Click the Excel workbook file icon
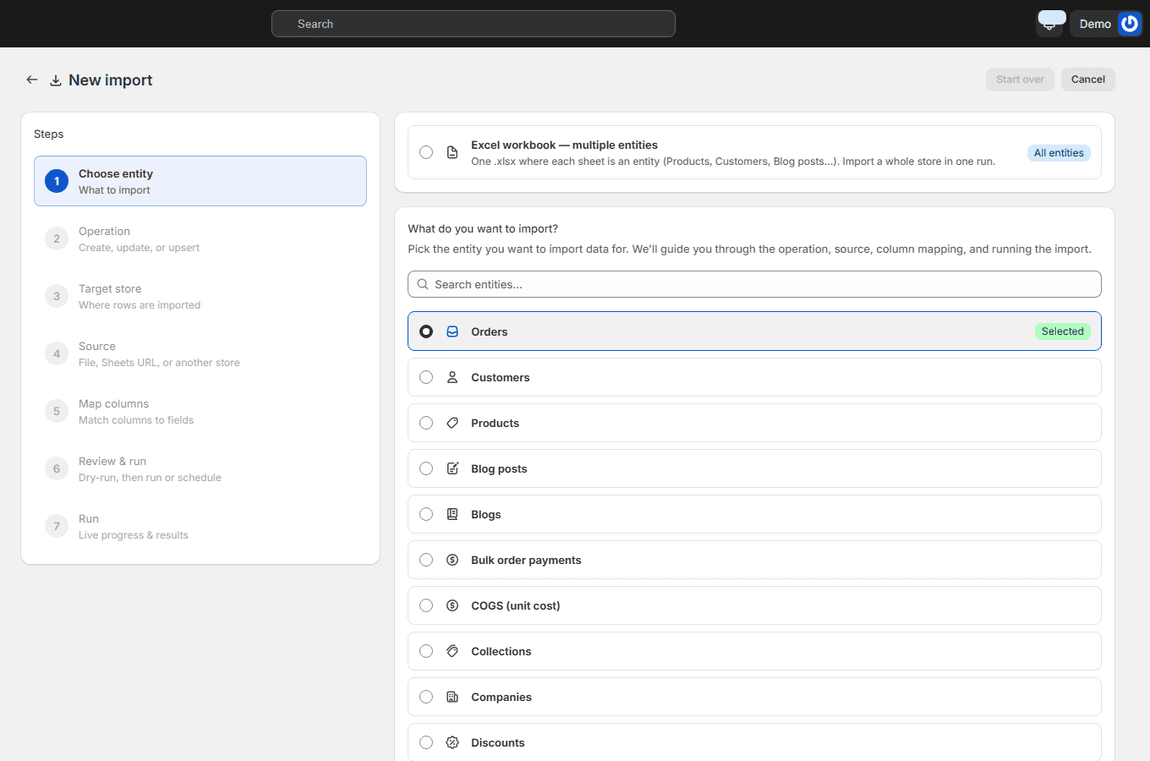This screenshot has height=761, width=1150. (x=453, y=152)
